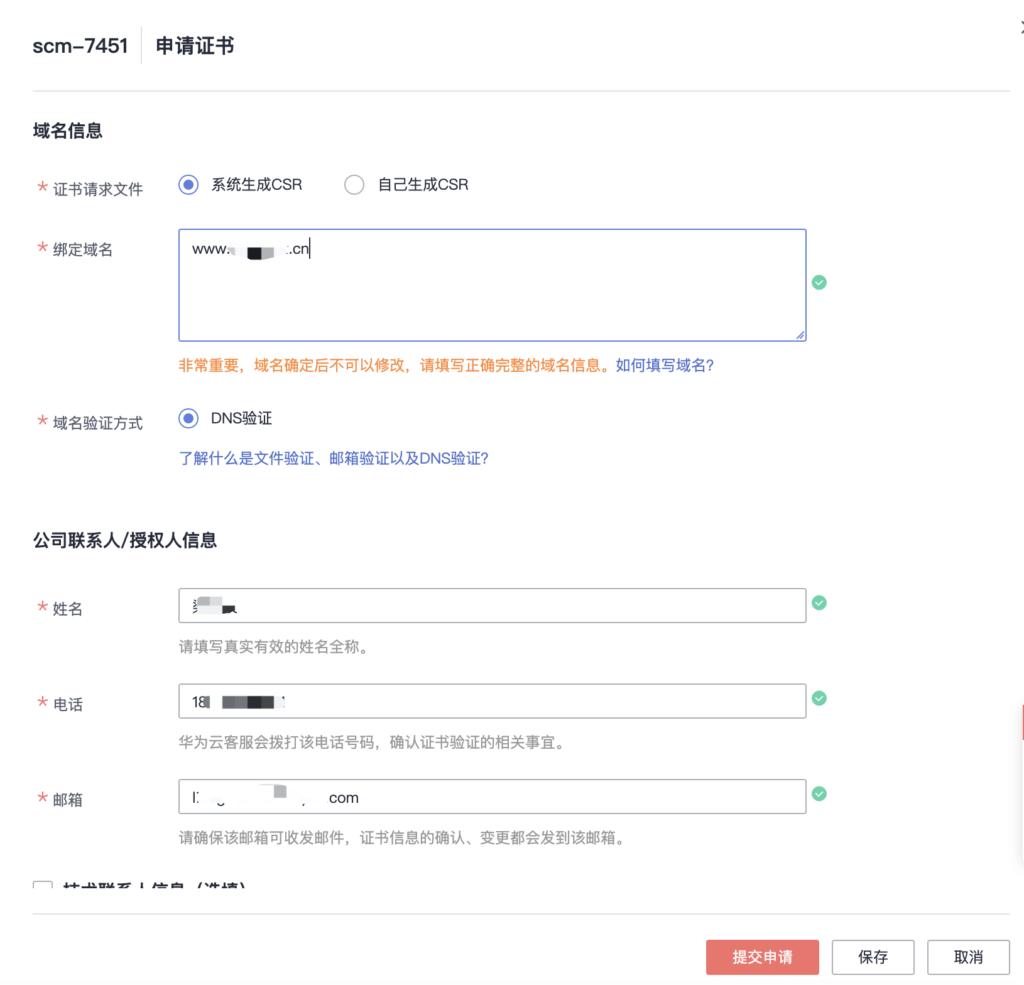Click the green checkmark beside the bound domain textarea
The image size is (1024, 985).
click(x=819, y=283)
